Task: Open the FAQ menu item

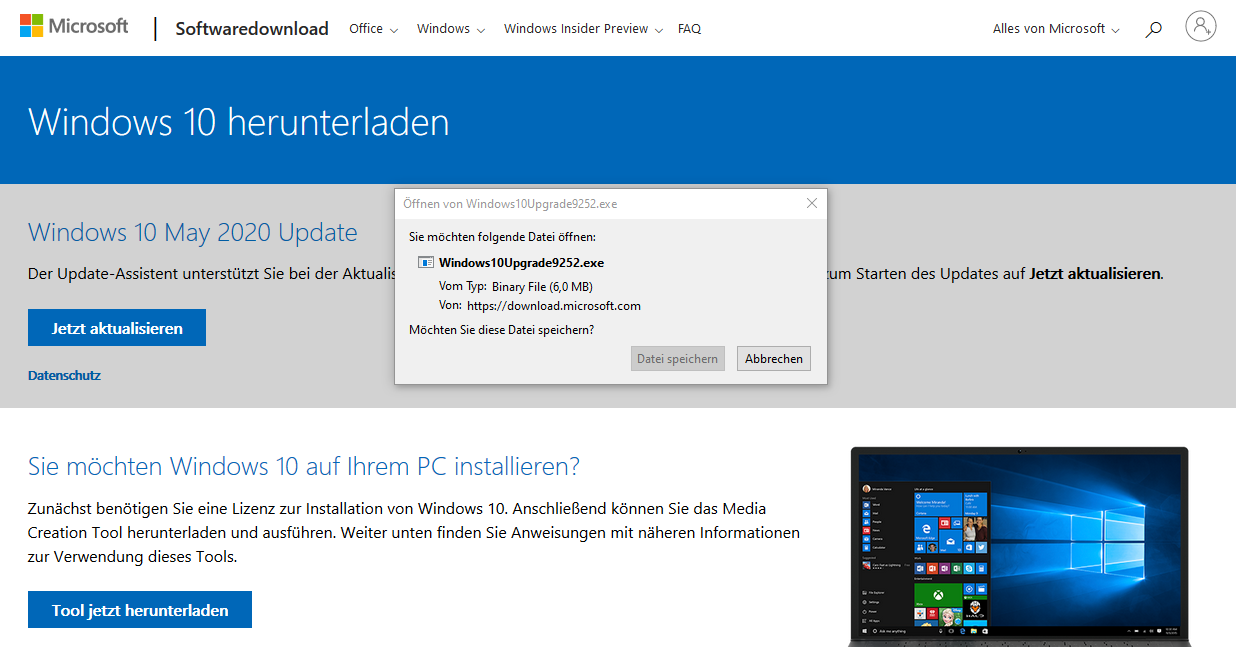Action: coord(689,29)
